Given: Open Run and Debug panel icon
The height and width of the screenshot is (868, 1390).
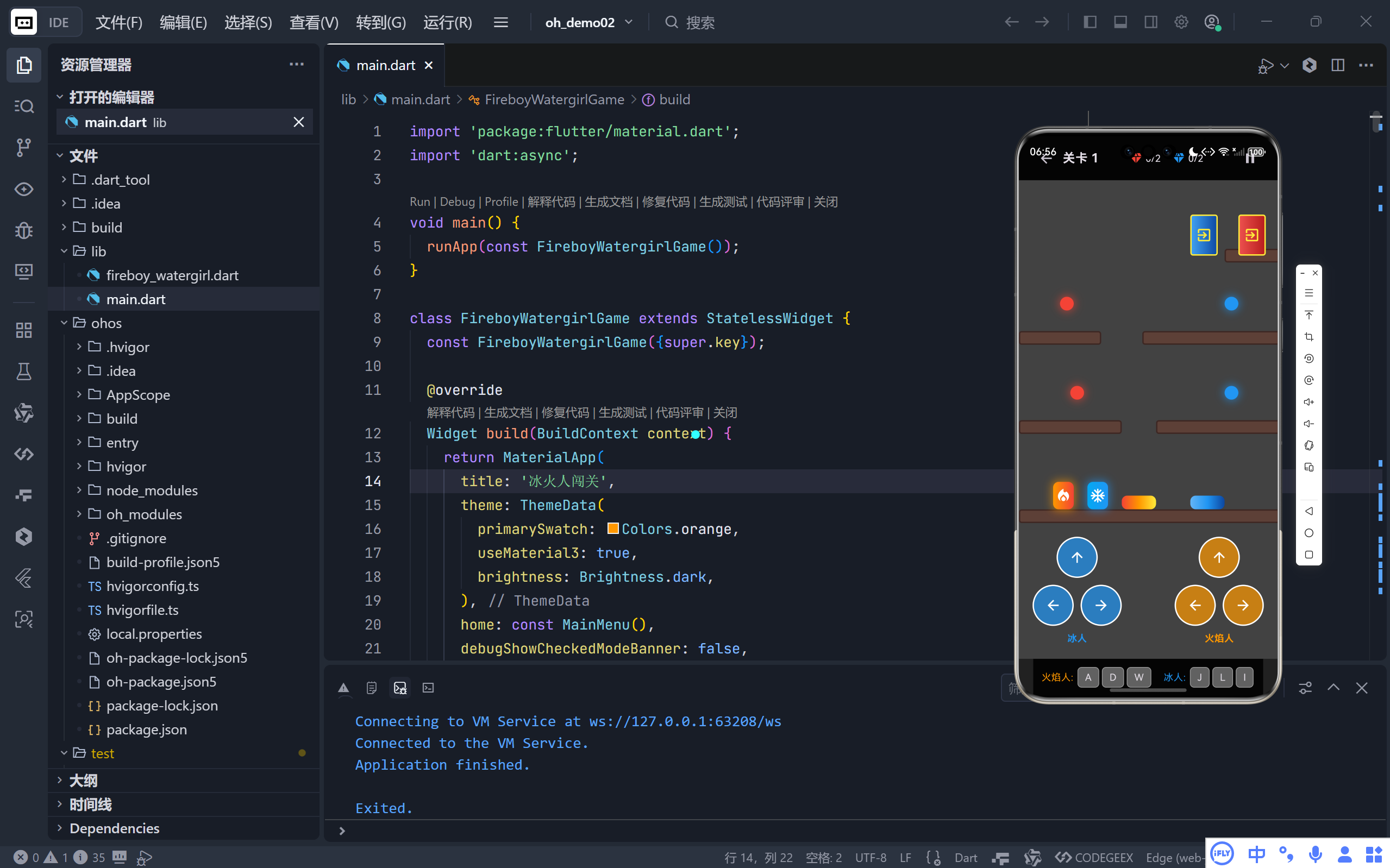Looking at the screenshot, I should [x=23, y=230].
